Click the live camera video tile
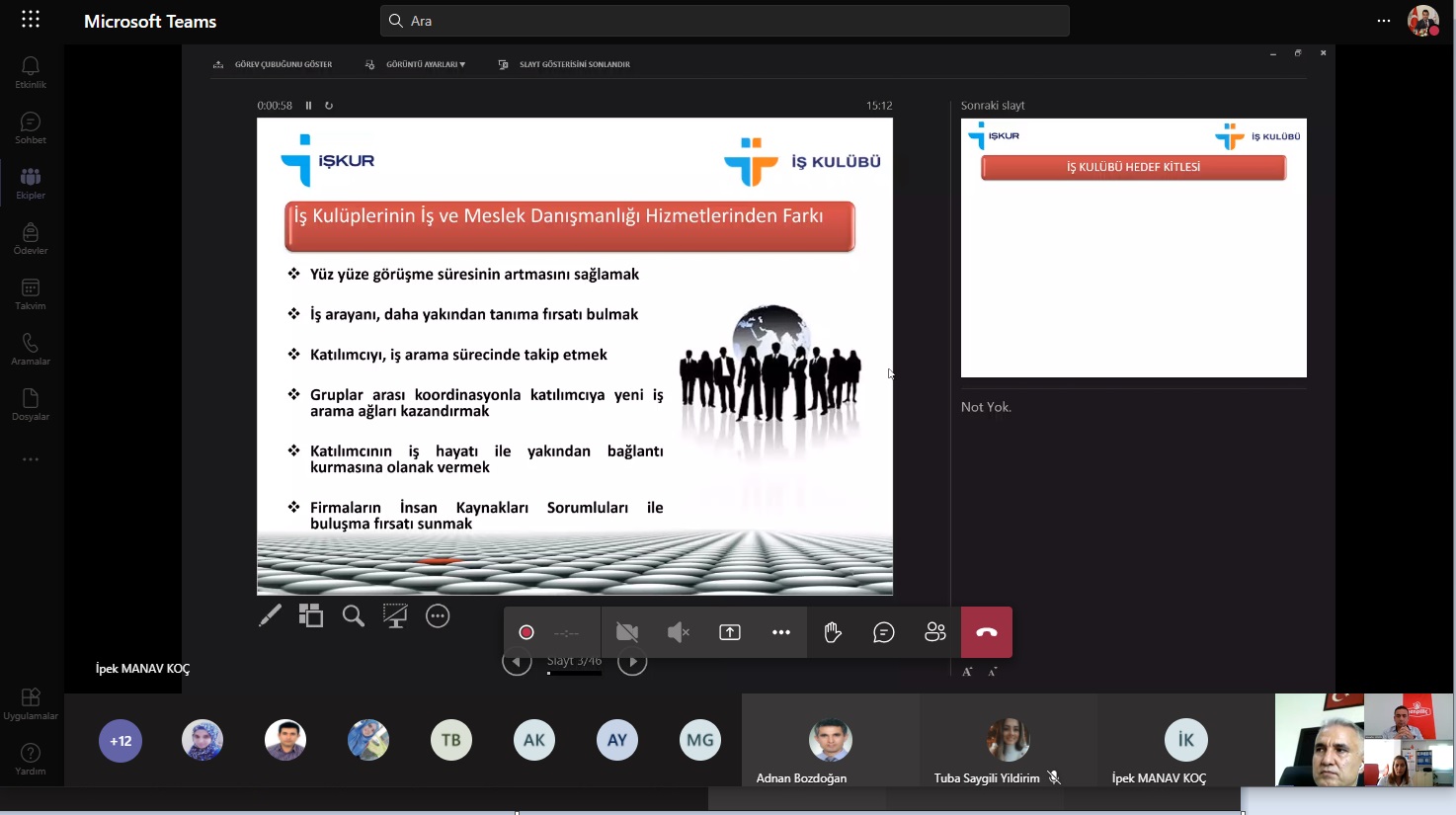The height and width of the screenshot is (815, 1456). (1364, 740)
